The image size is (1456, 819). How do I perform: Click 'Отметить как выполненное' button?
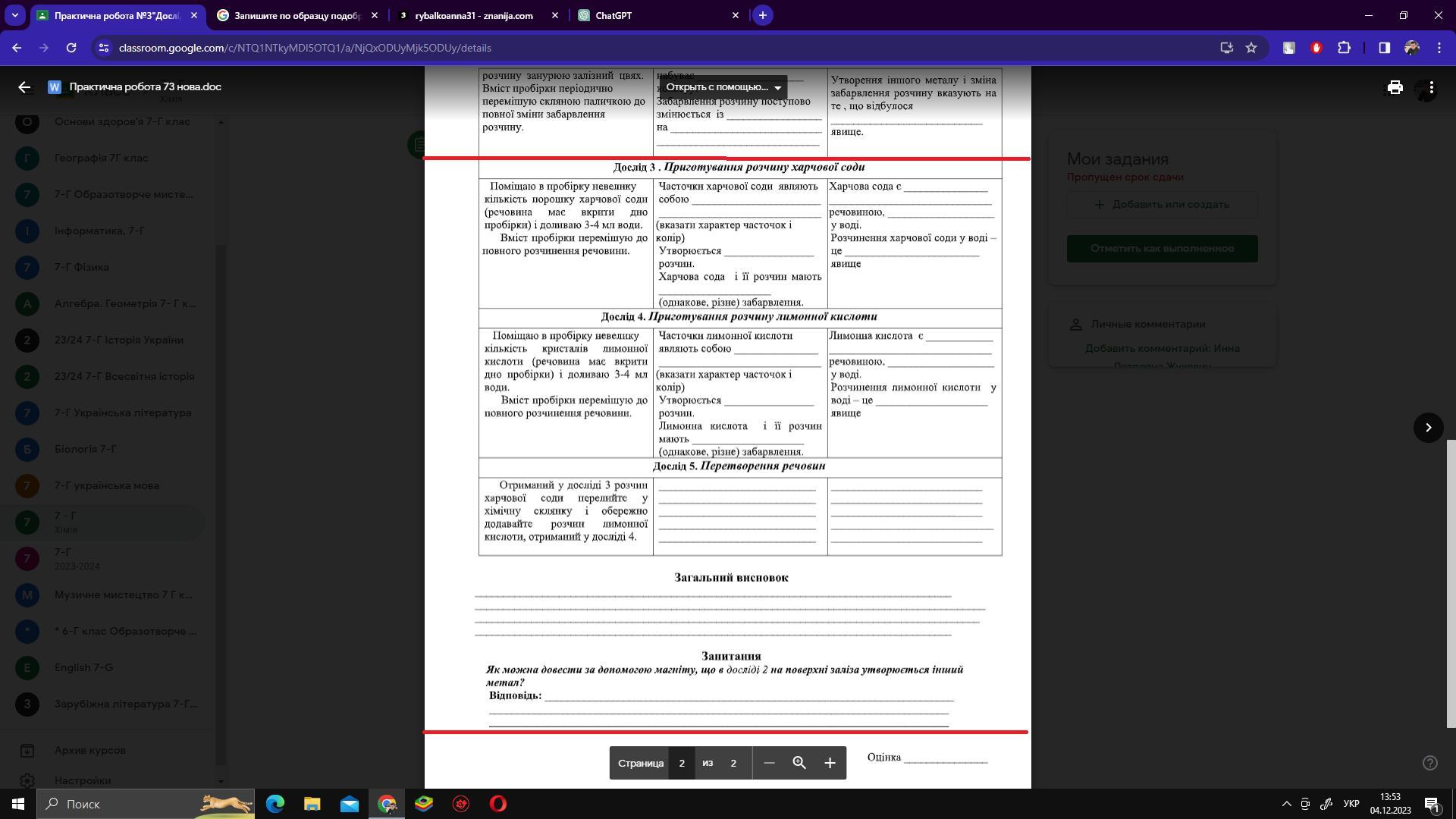[1162, 249]
